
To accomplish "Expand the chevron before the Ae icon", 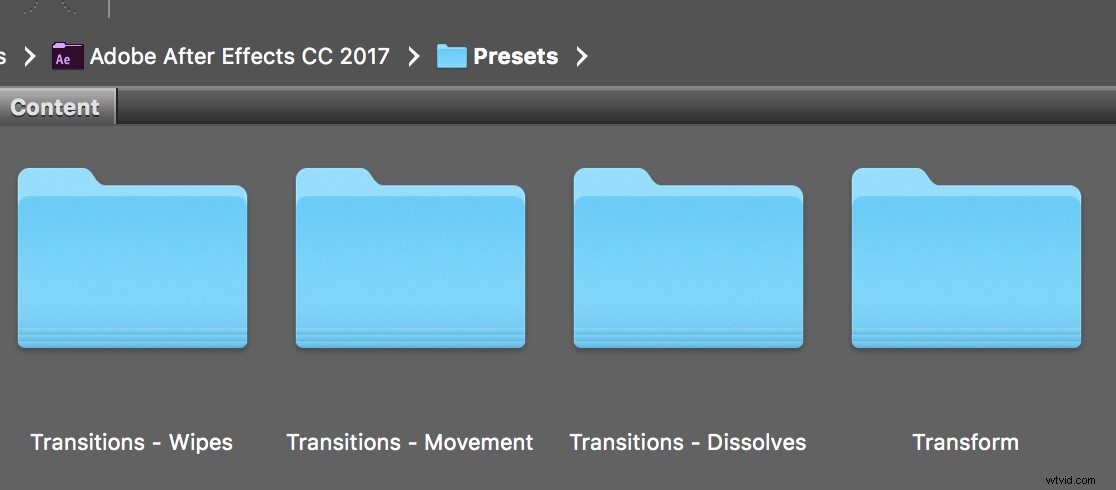I will pyautogui.click(x=29, y=56).
